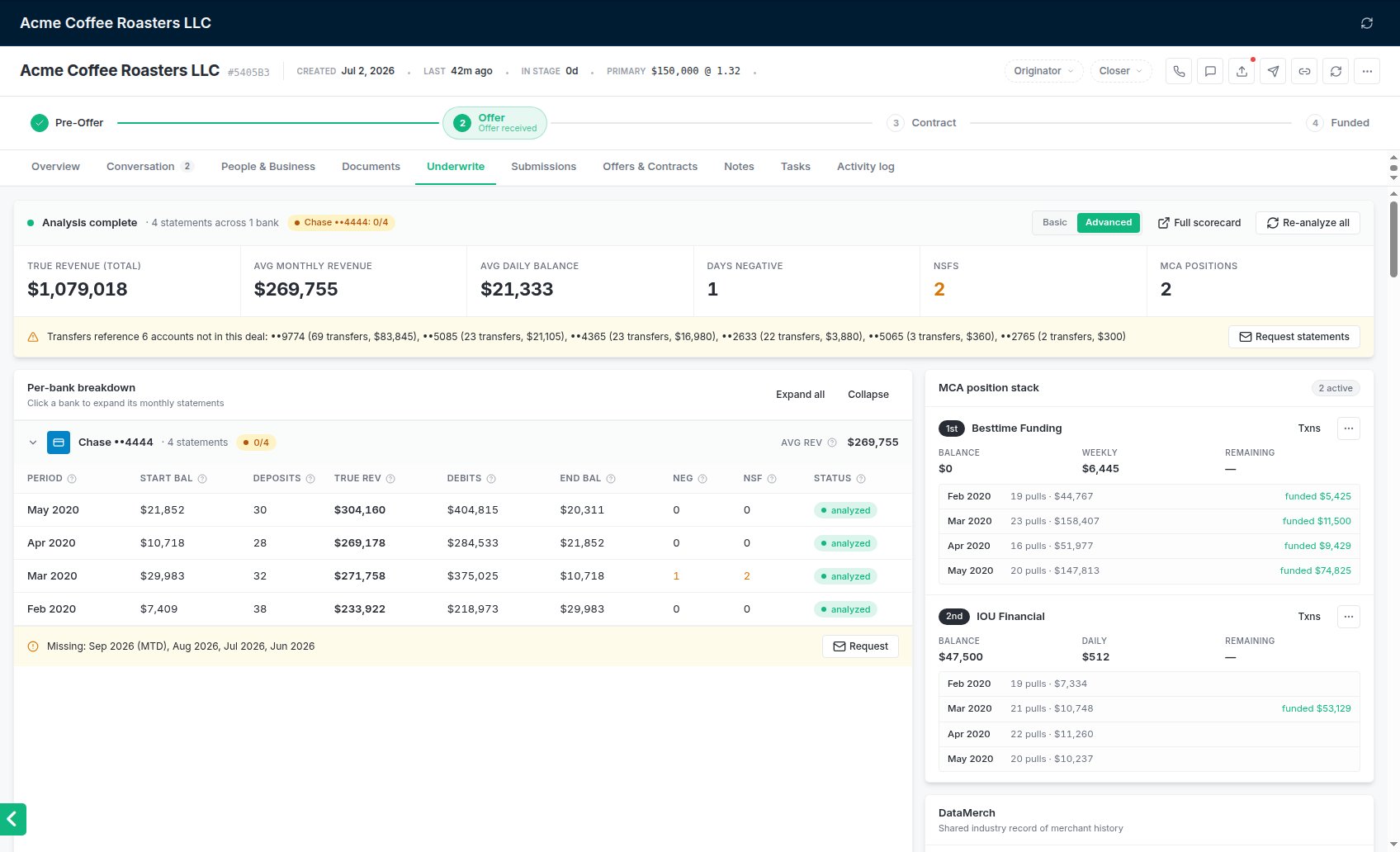Click the $1,079,018 true revenue value
The width and height of the screenshot is (1400, 852).
coord(78,289)
